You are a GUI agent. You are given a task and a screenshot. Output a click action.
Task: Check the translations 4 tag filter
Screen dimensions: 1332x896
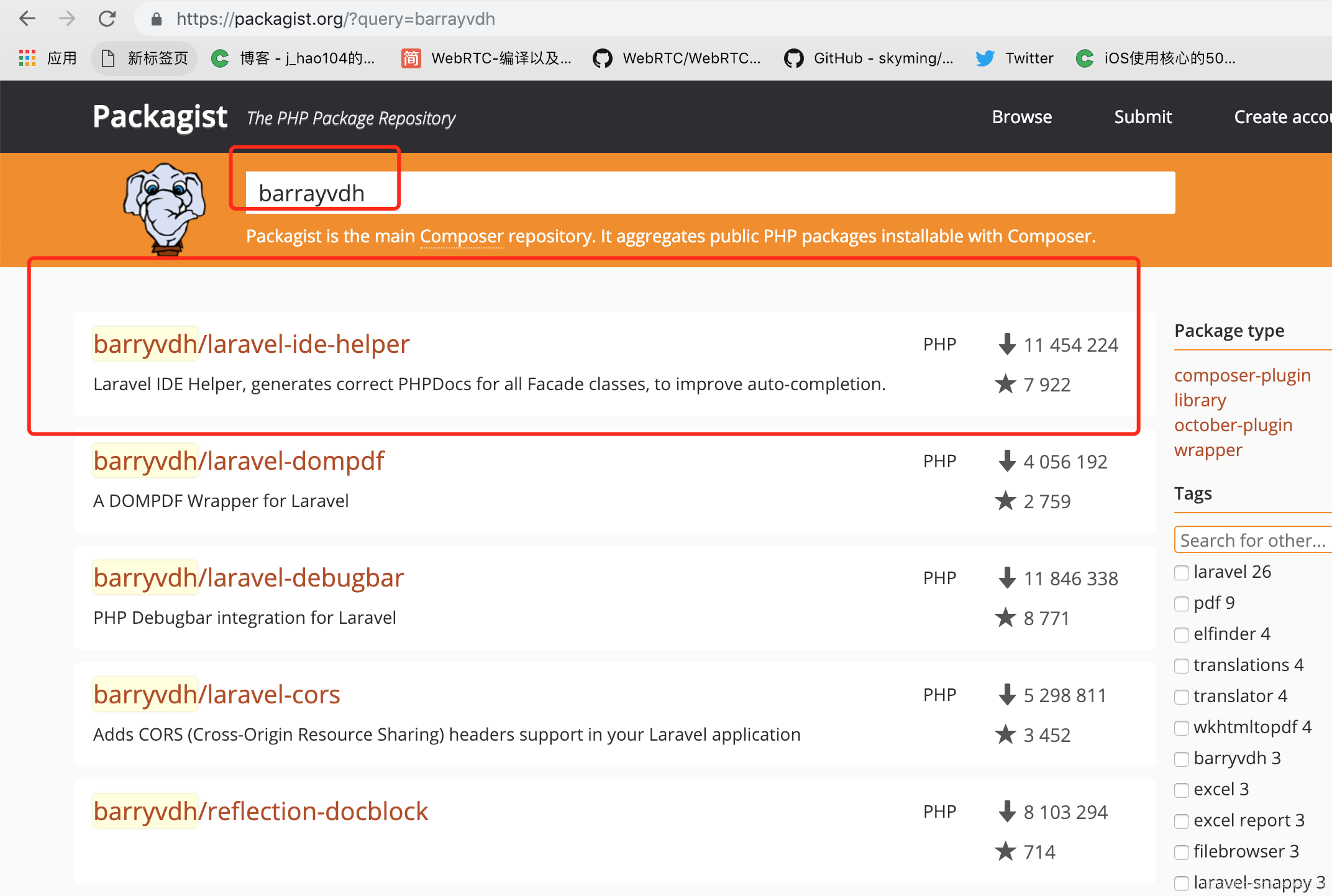click(1182, 665)
